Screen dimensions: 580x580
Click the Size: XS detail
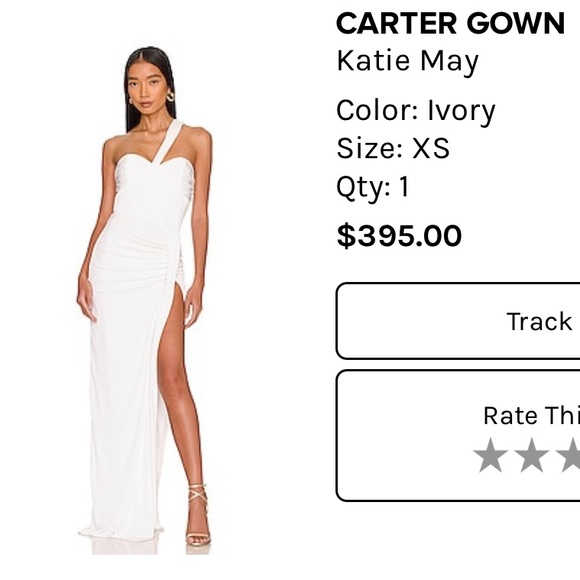pos(393,148)
